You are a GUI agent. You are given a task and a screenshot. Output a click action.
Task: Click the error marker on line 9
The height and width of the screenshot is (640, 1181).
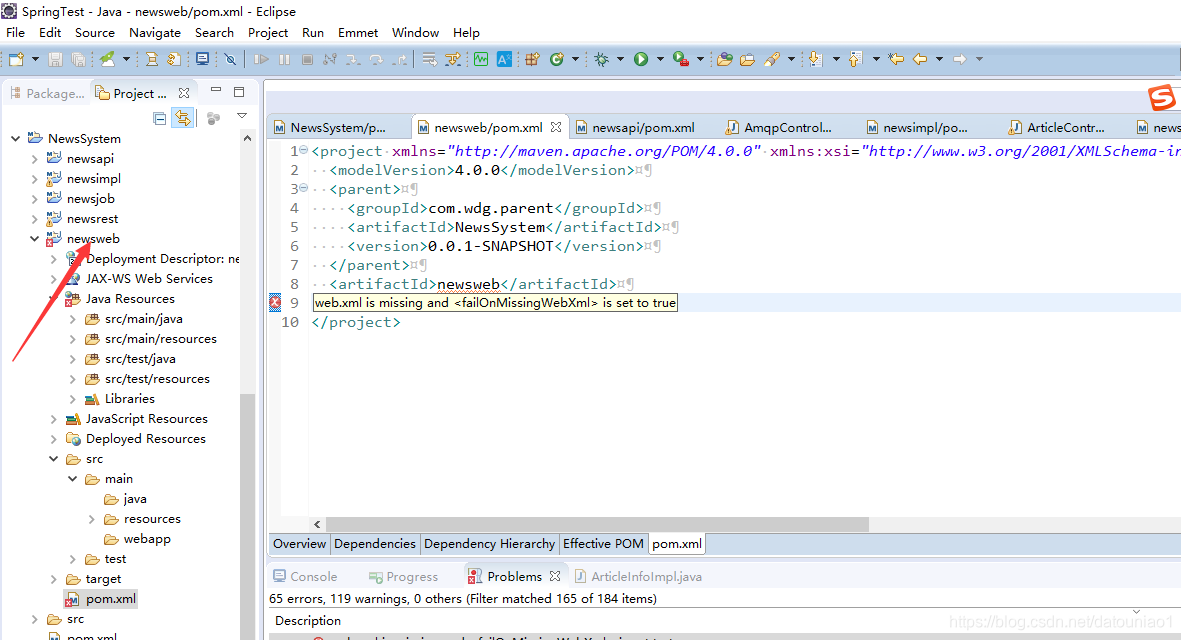275,302
